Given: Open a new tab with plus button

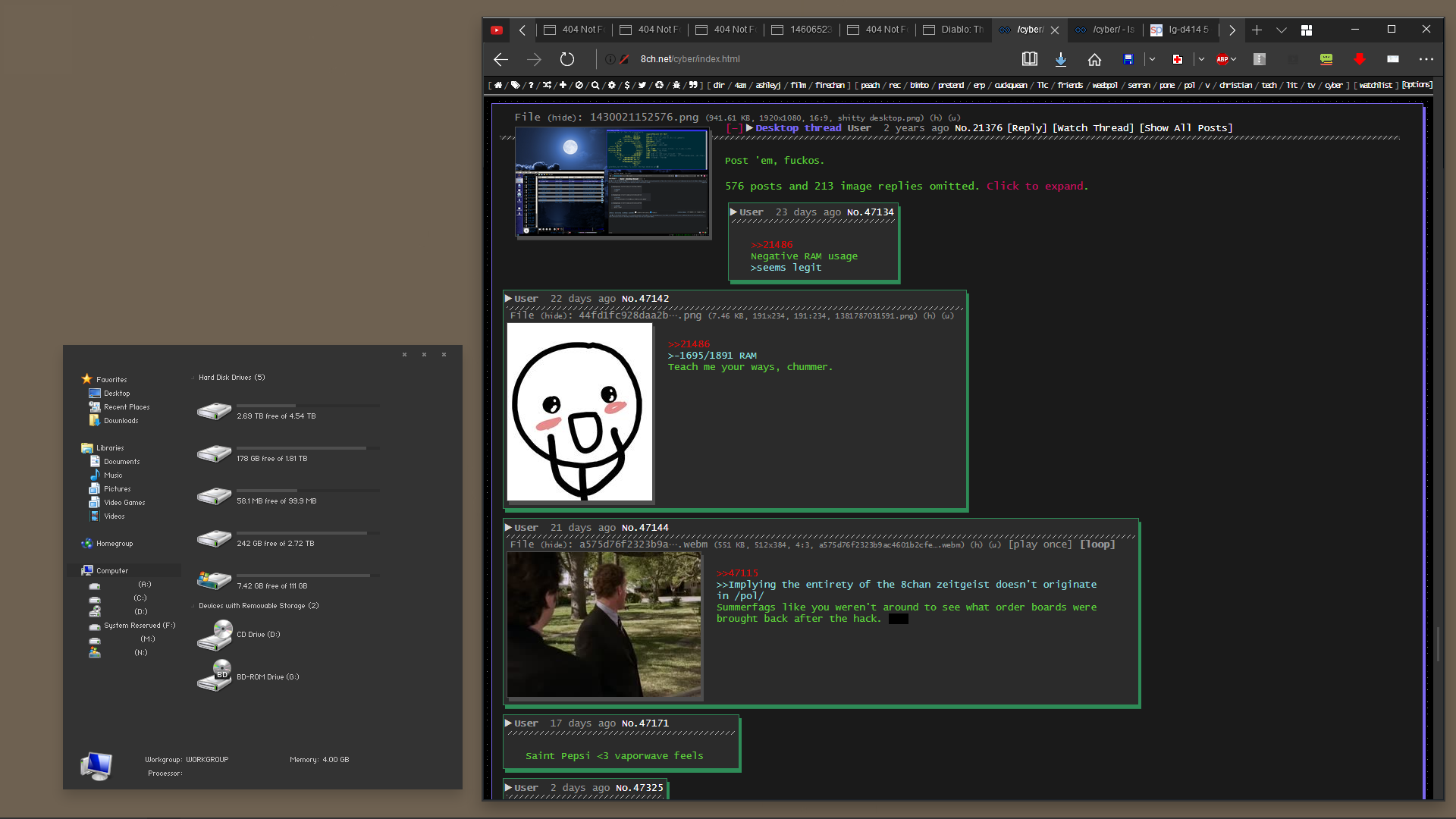Looking at the screenshot, I should pyautogui.click(x=1257, y=30).
